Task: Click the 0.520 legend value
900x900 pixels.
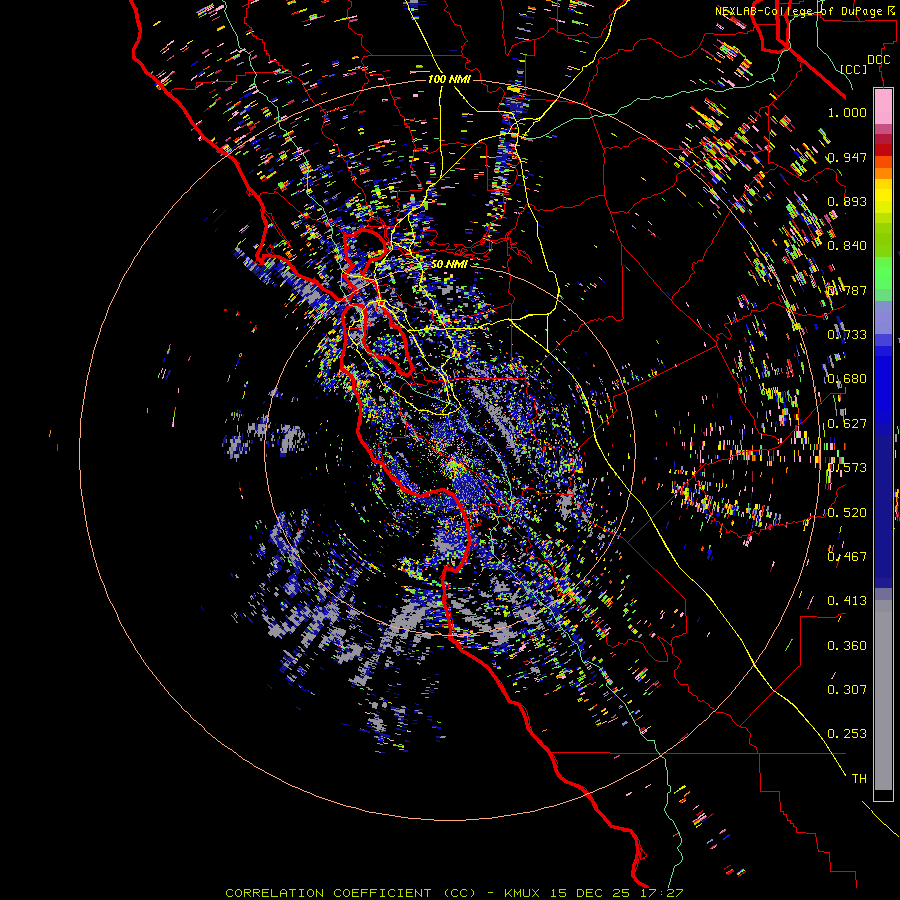Action: (x=847, y=513)
